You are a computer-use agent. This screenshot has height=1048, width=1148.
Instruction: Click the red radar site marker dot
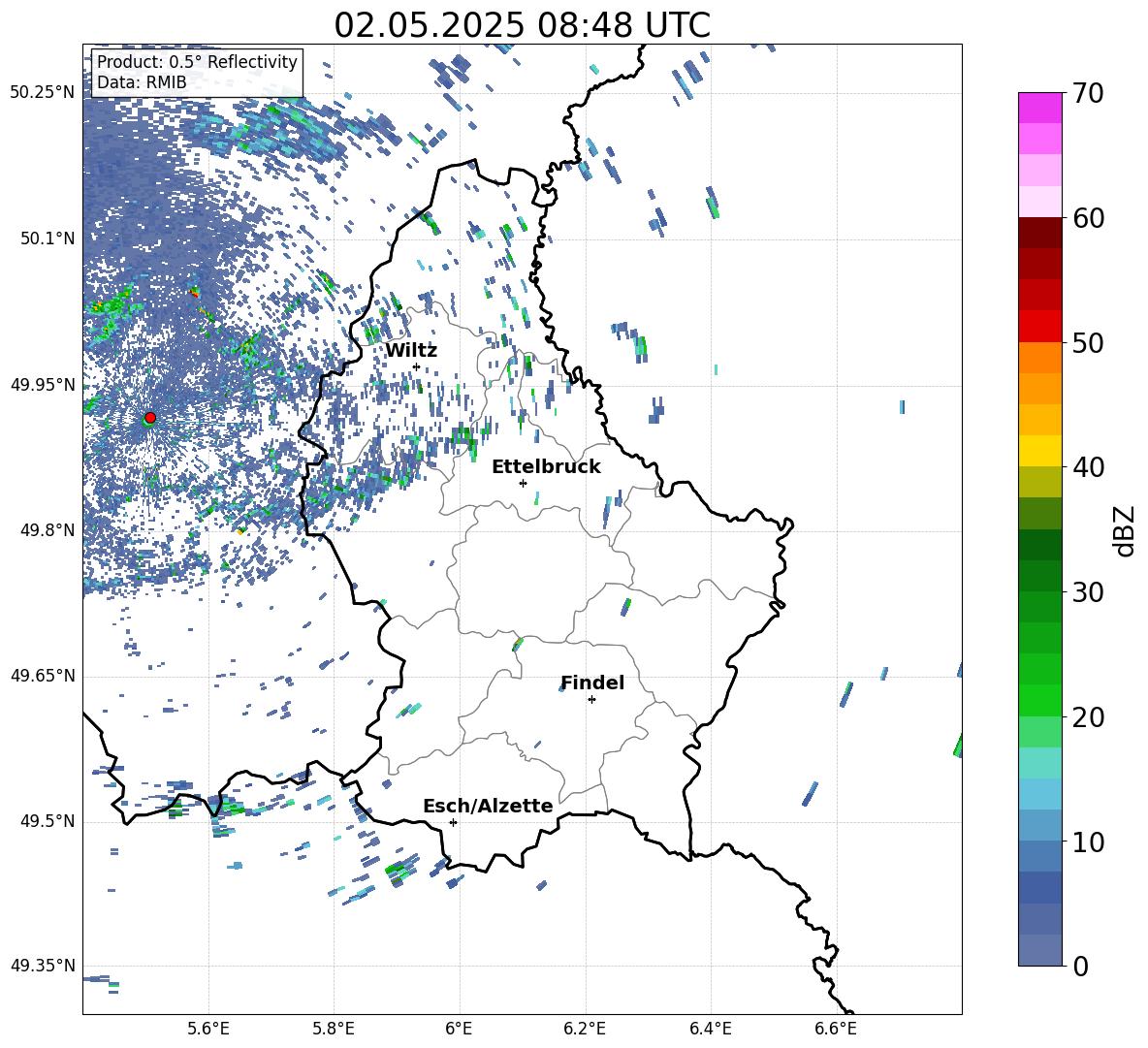(x=150, y=417)
